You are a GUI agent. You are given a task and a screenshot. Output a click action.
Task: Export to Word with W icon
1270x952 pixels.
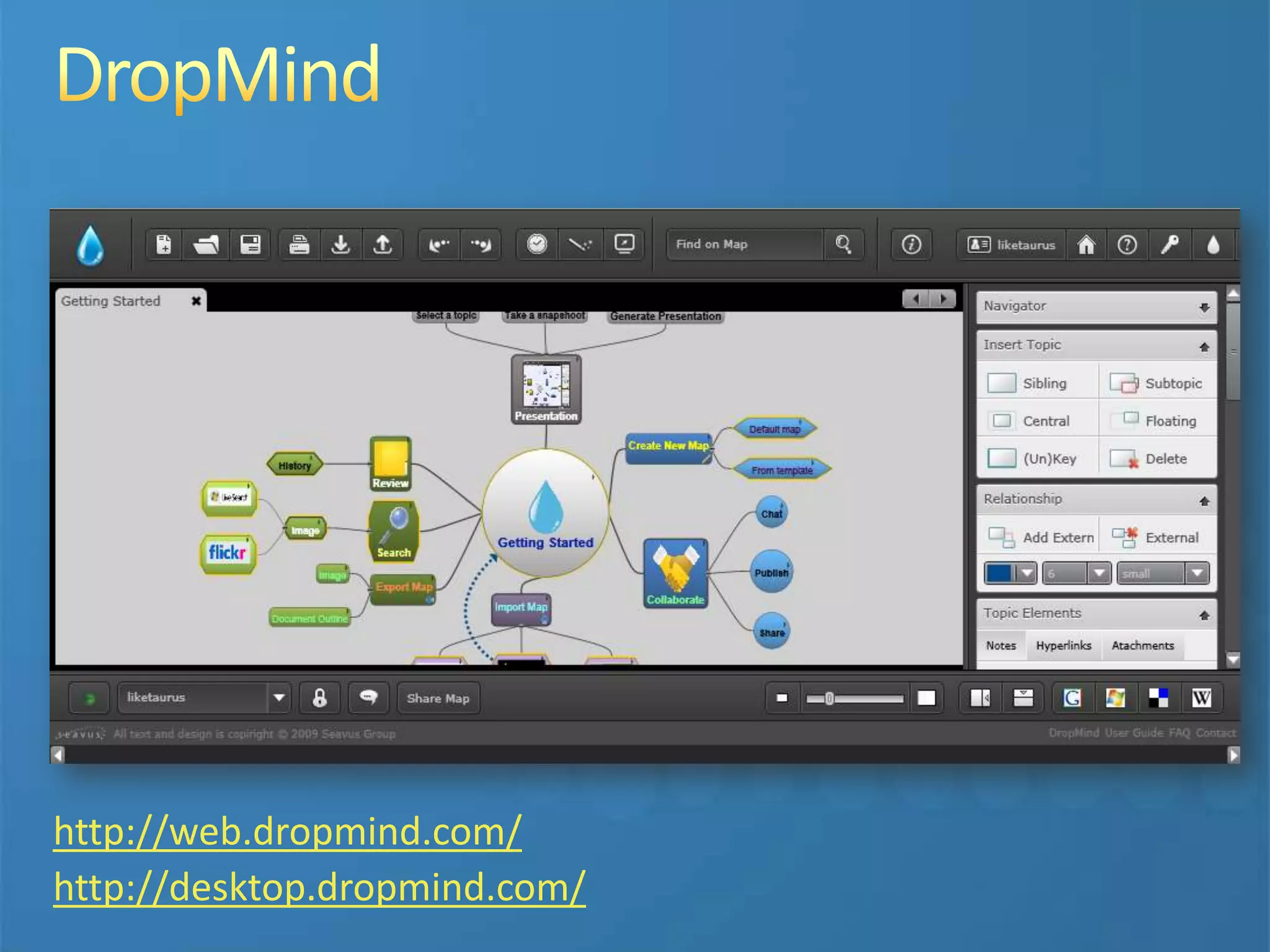pos(1201,698)
